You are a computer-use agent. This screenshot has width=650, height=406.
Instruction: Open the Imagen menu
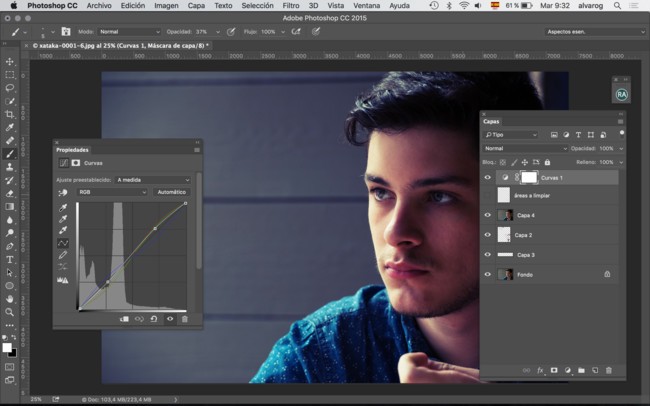tap(166, 6)
